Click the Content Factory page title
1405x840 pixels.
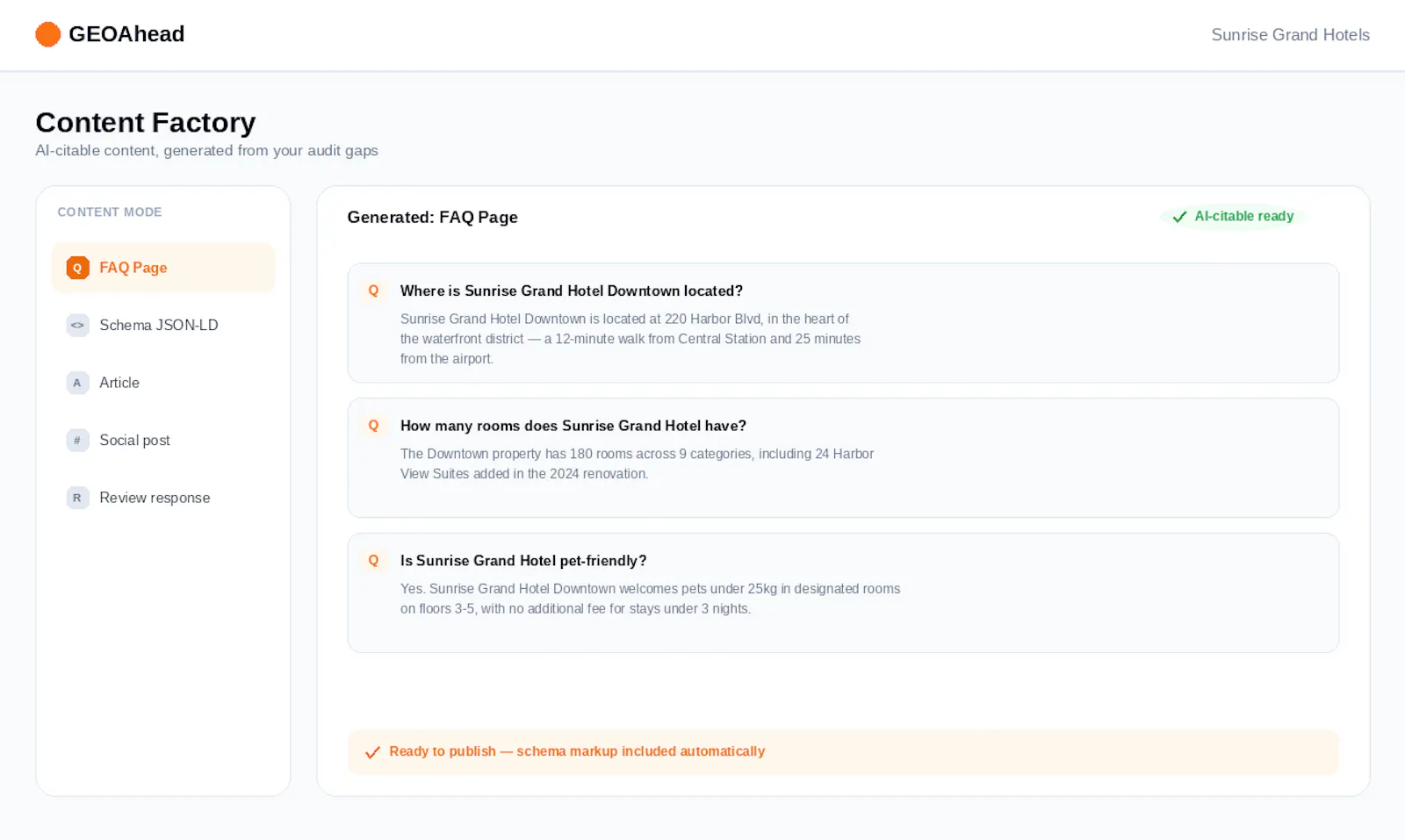point(146,122)
